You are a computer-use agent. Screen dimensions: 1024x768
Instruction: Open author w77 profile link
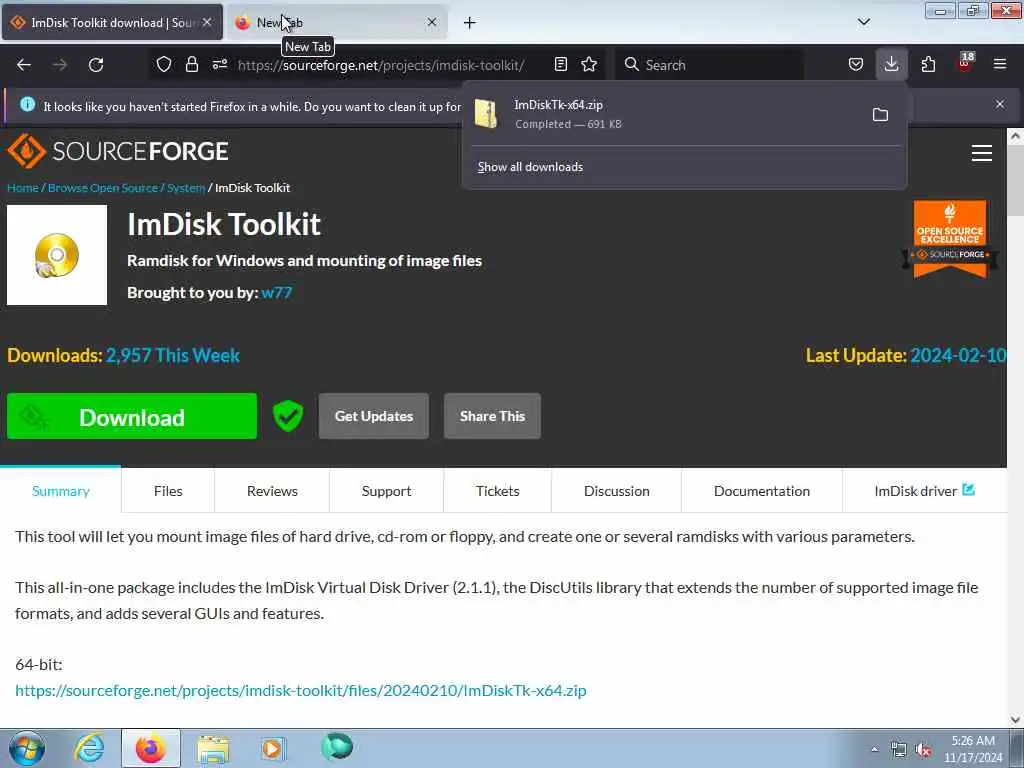(276, 293)
